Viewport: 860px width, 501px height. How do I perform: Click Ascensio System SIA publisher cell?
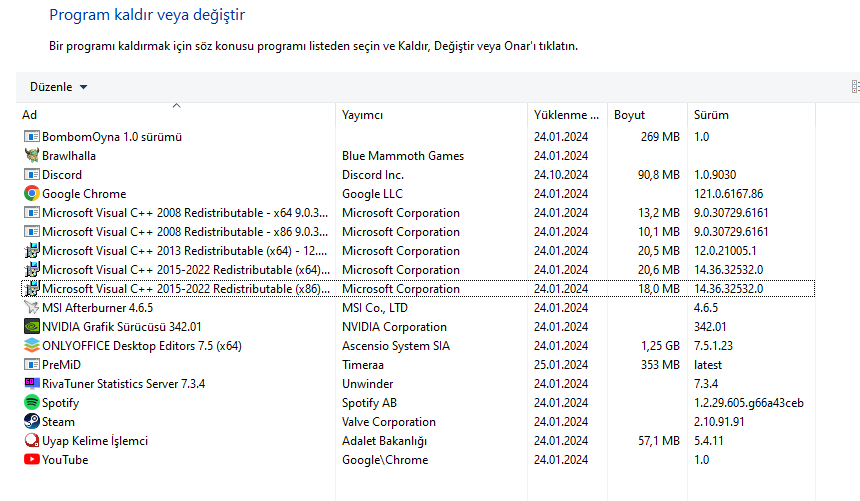tap(396, 346)
